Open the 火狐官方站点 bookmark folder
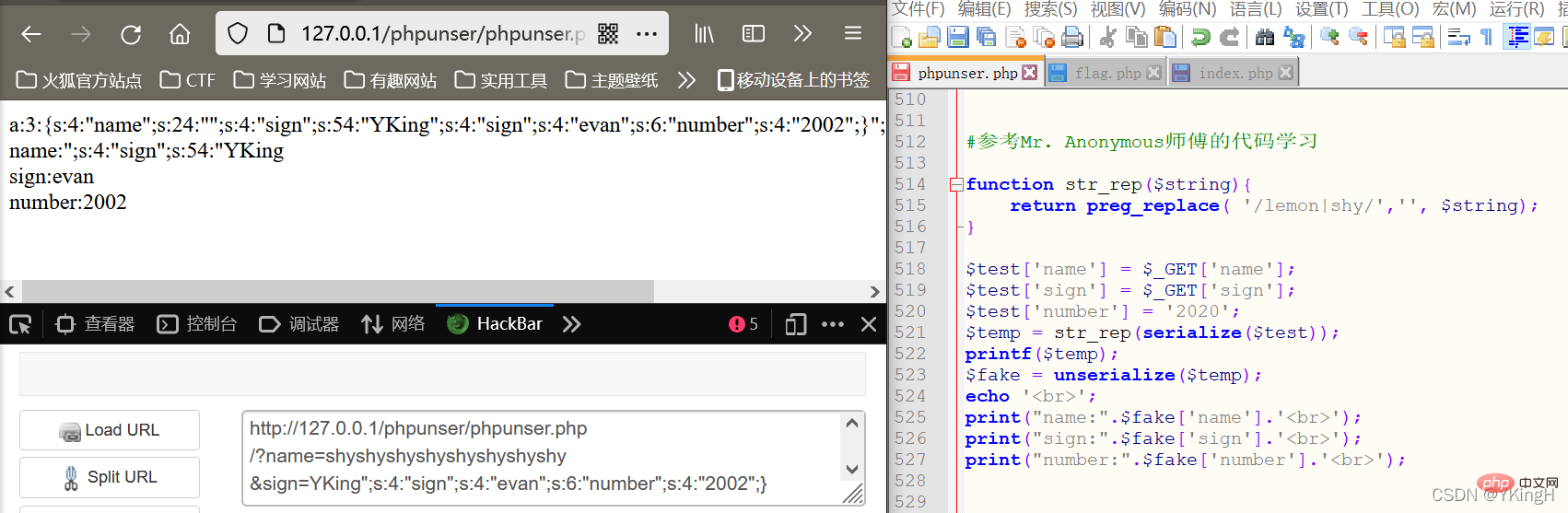This screenshot has height=513, width=1568. click(79, 80)
